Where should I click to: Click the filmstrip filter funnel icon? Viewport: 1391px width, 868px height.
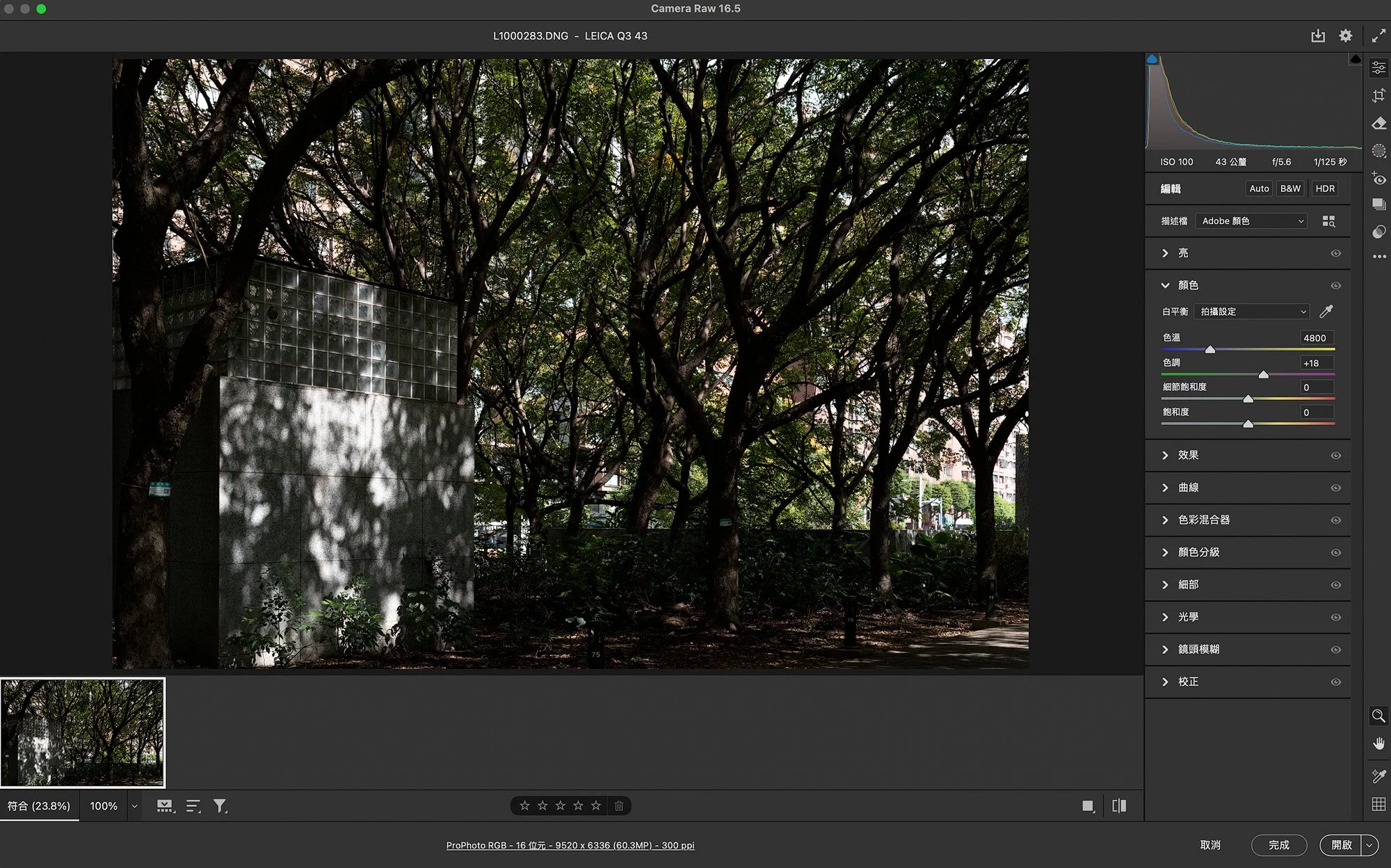(x=220, y=805)
